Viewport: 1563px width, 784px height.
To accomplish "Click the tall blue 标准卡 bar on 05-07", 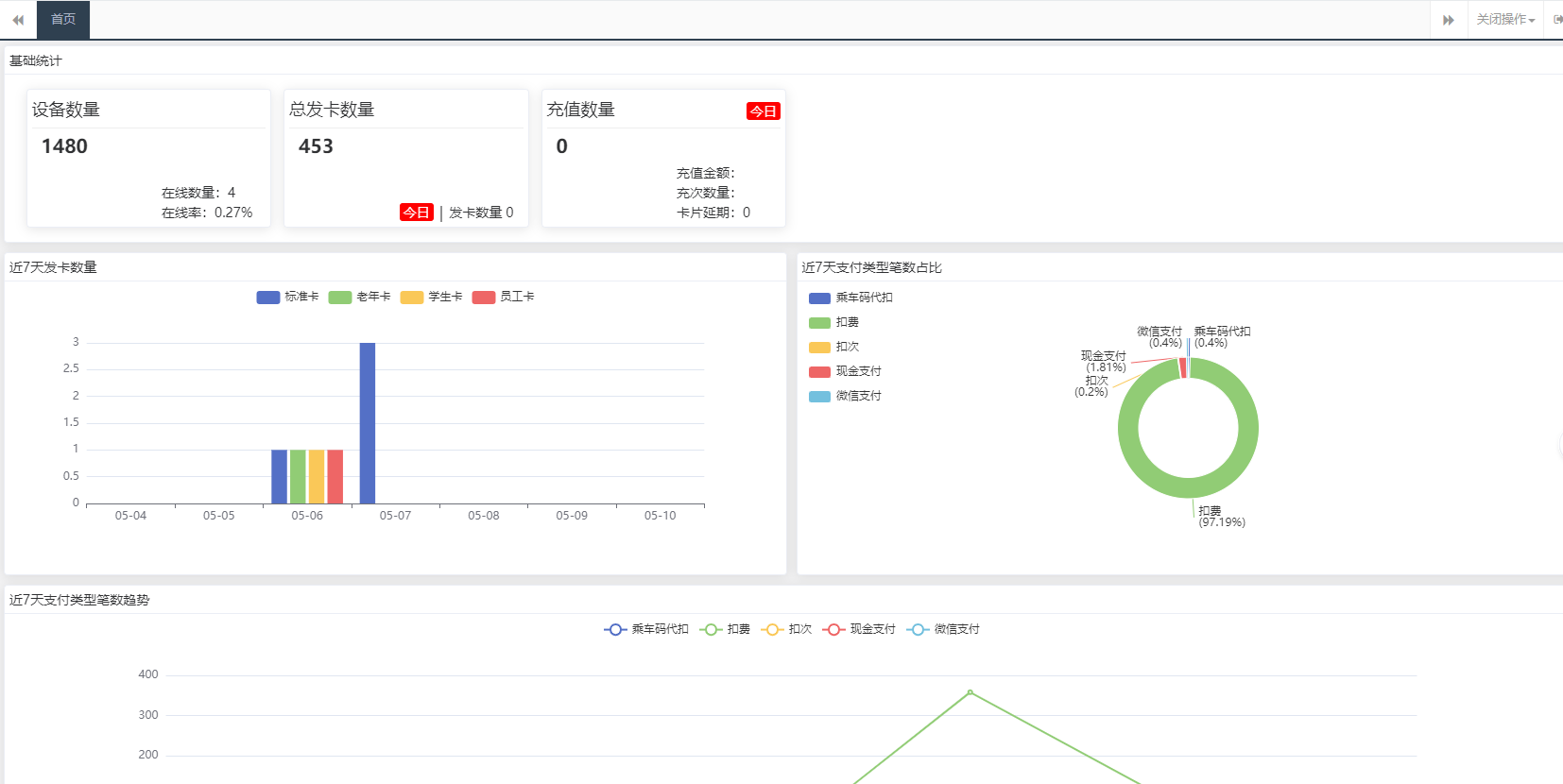I will (368, 423).
